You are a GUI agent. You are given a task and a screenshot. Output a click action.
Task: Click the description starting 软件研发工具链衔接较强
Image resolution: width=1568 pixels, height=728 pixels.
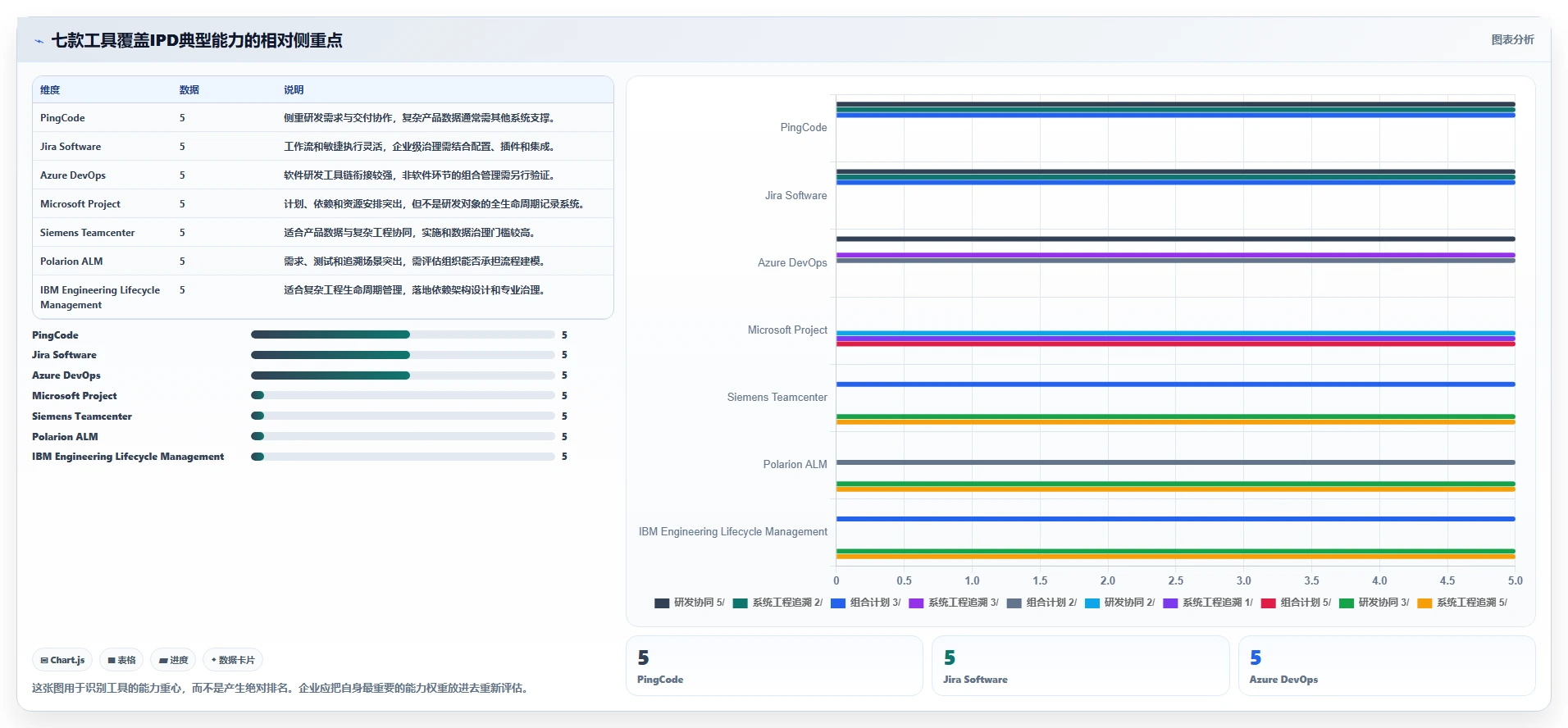pyautogui.click(x=422, y=175)
